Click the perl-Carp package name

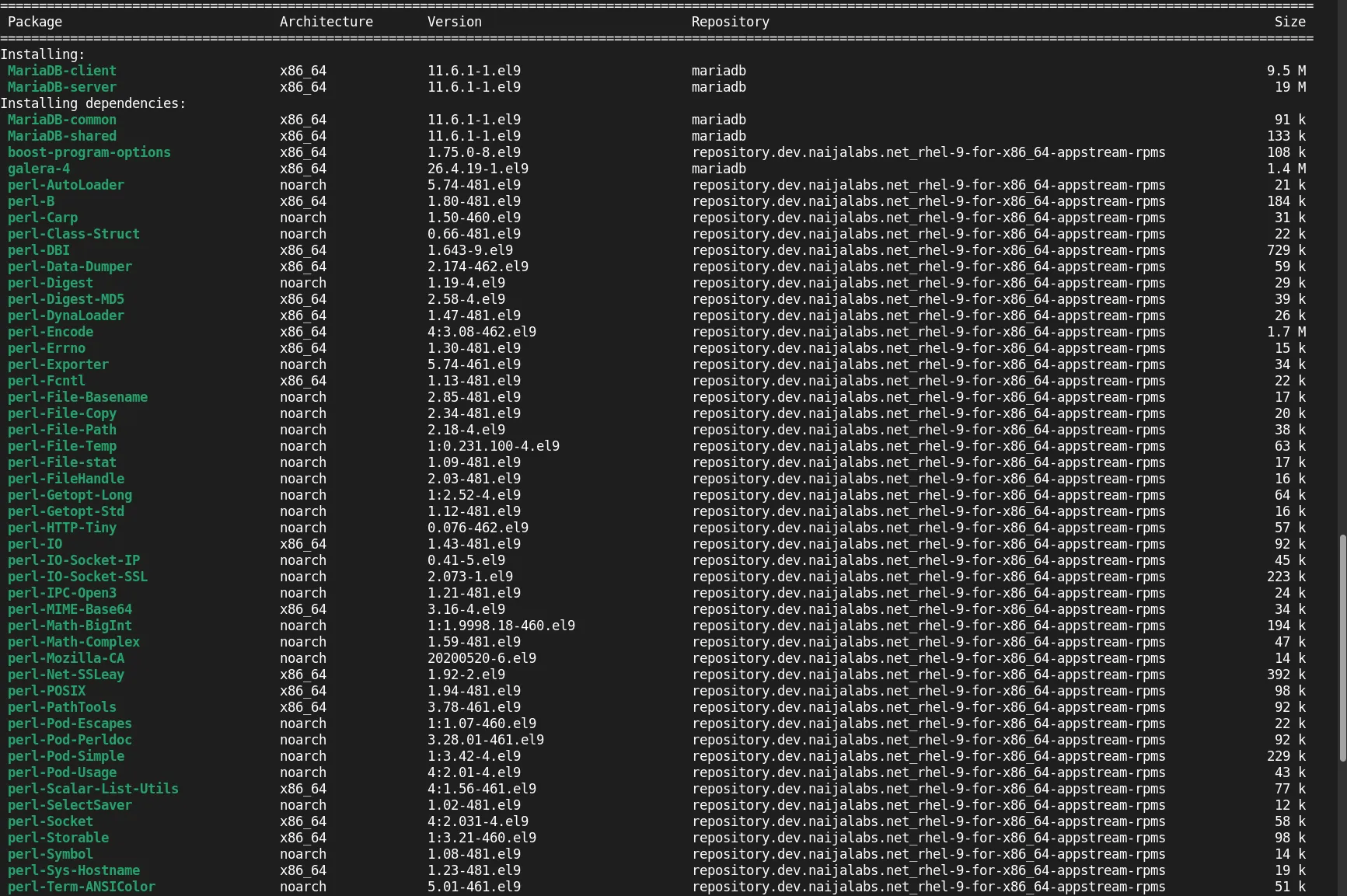point(43,218)
